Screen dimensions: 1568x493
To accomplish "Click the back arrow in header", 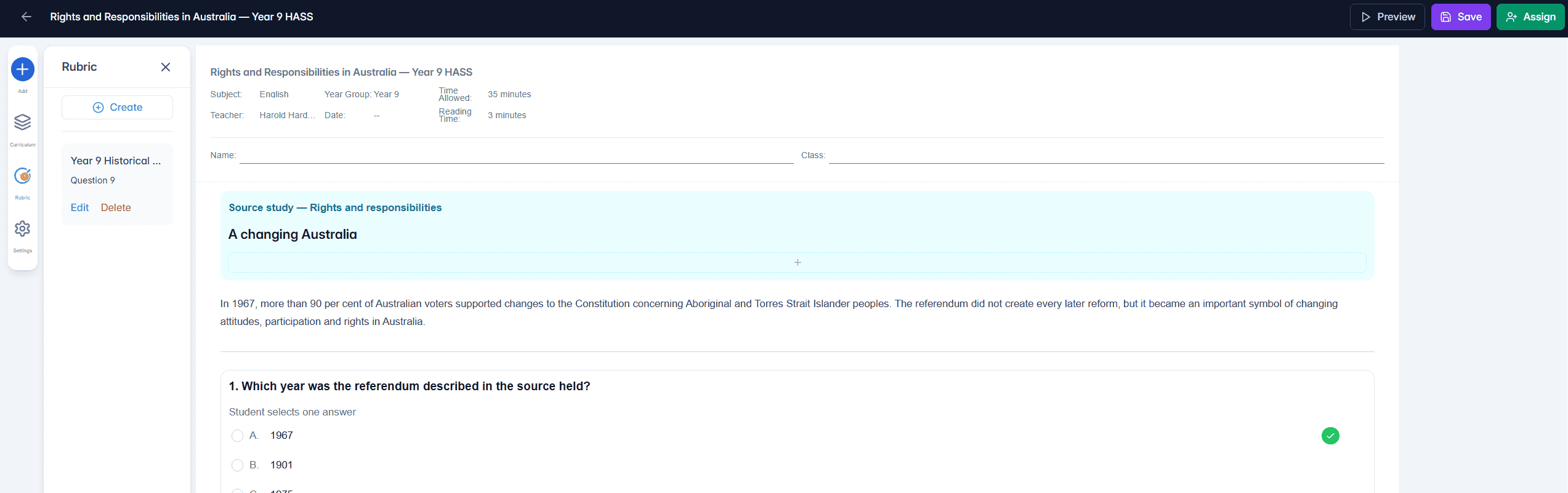I will pyautogui.click(x=26, y=17).
